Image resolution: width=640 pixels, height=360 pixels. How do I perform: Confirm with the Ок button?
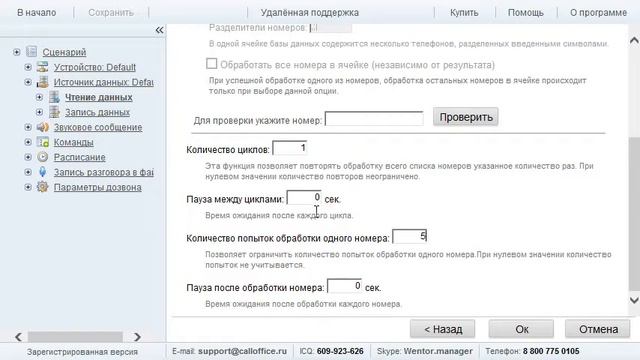pyautogui.click(x=521, y=329)
